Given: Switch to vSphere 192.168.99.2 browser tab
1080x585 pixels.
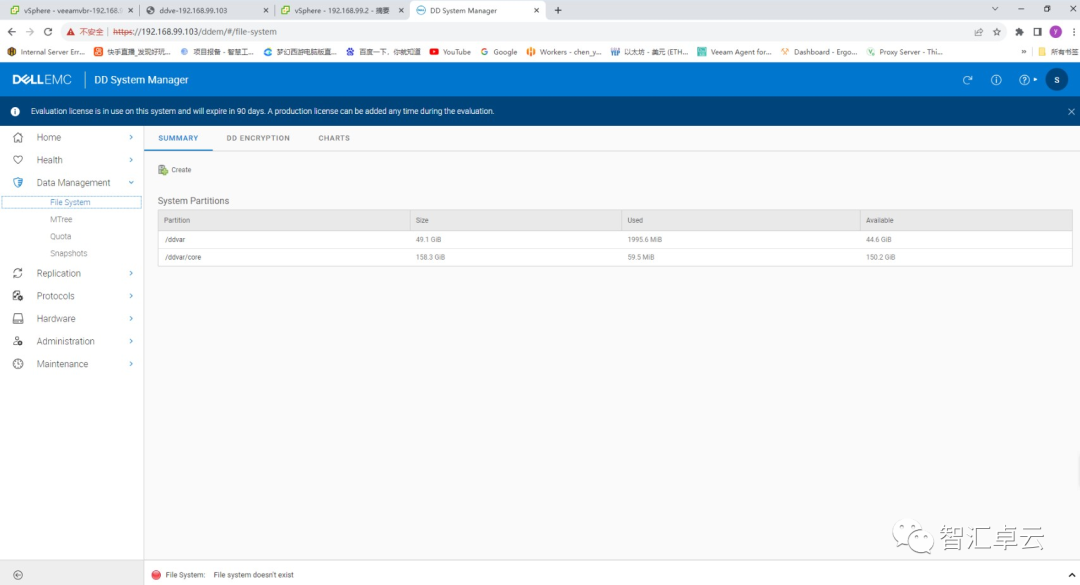Looking at the screenshot, I should pos(342,10).
